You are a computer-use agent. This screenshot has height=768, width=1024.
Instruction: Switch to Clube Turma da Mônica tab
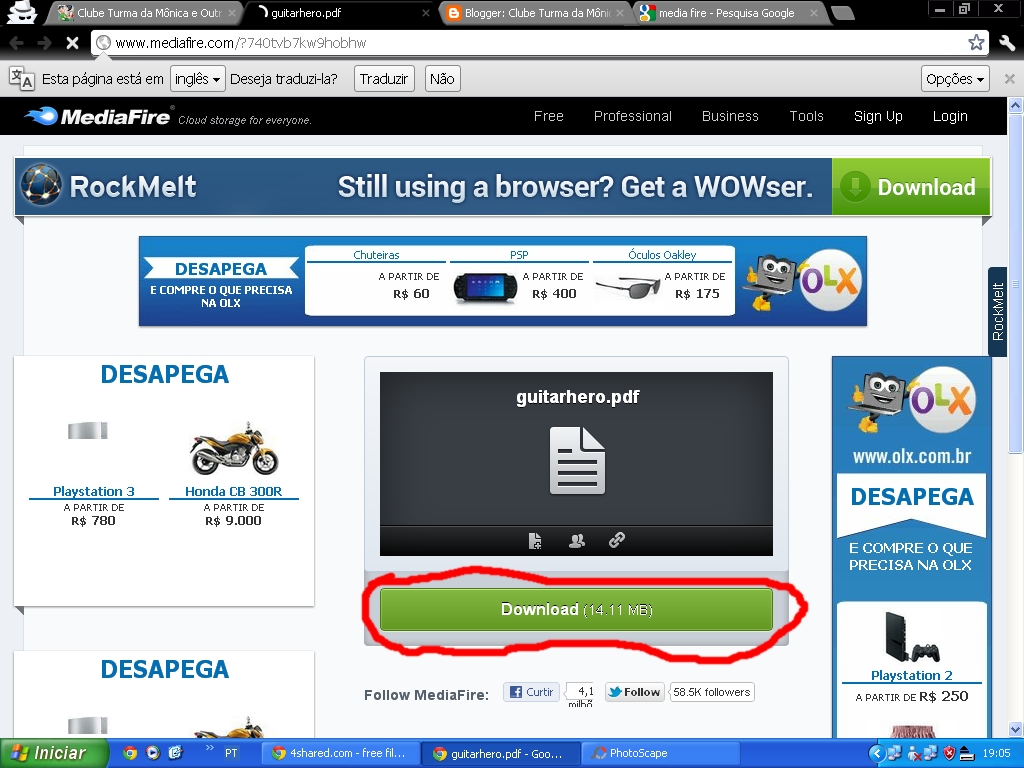[145, 12]
